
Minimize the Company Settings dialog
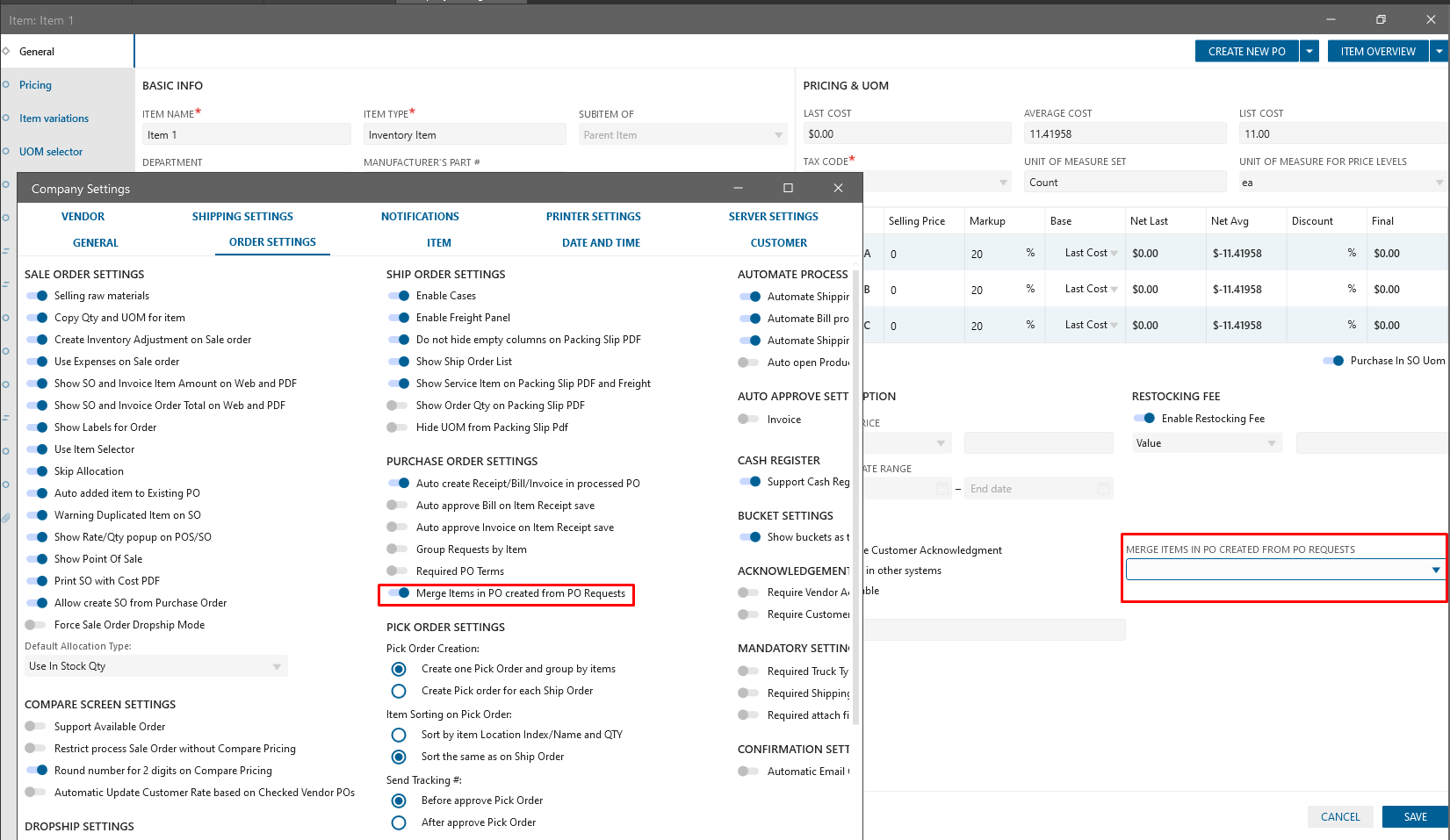(738, 188)
